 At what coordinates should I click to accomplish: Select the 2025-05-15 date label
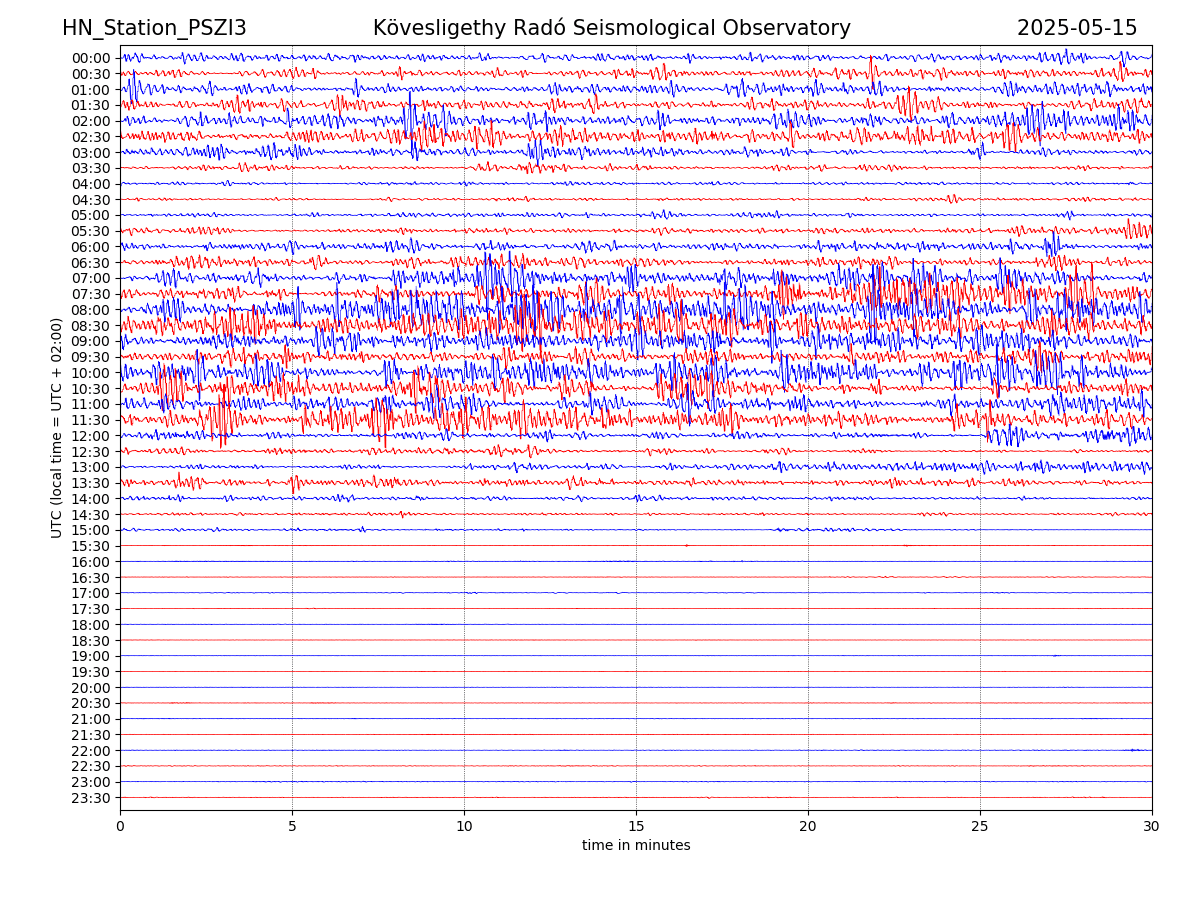point(1077,28)
